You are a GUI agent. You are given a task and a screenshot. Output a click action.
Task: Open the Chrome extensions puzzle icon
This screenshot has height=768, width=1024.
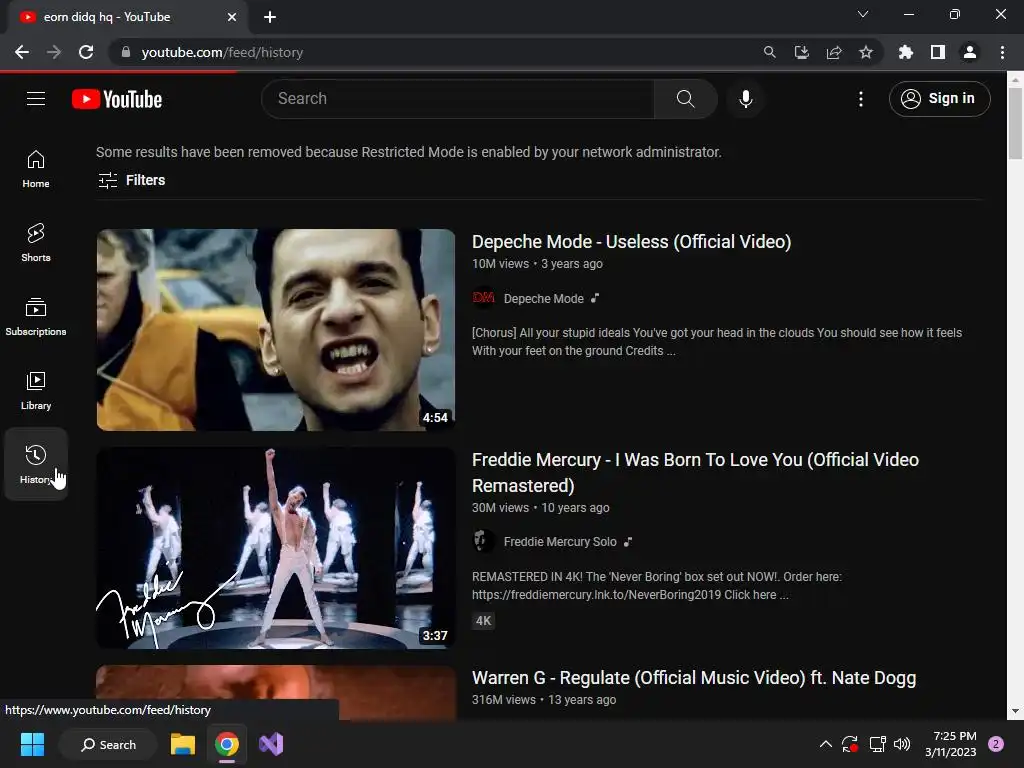[905, 52]
